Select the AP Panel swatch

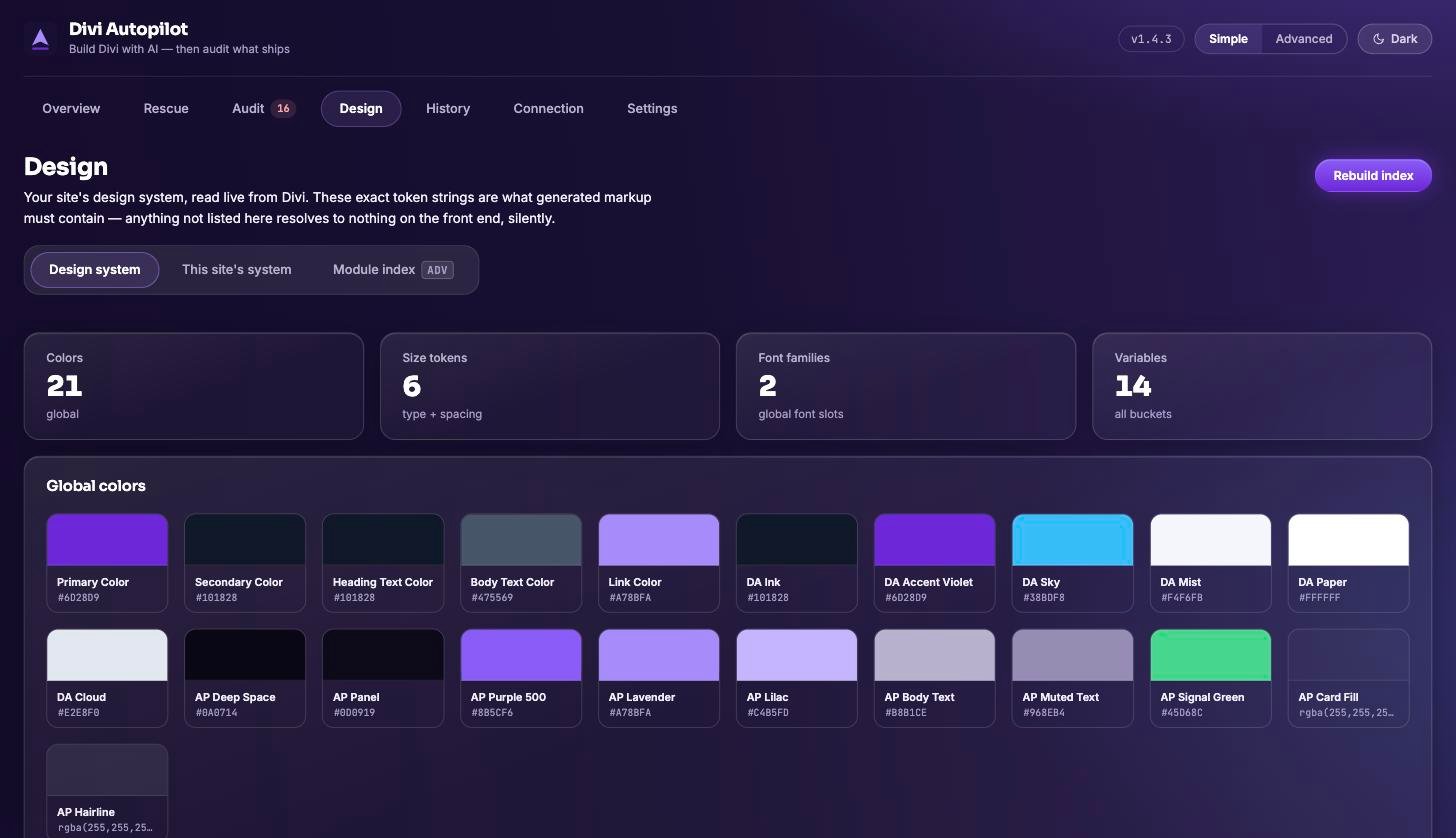point(383,678)
